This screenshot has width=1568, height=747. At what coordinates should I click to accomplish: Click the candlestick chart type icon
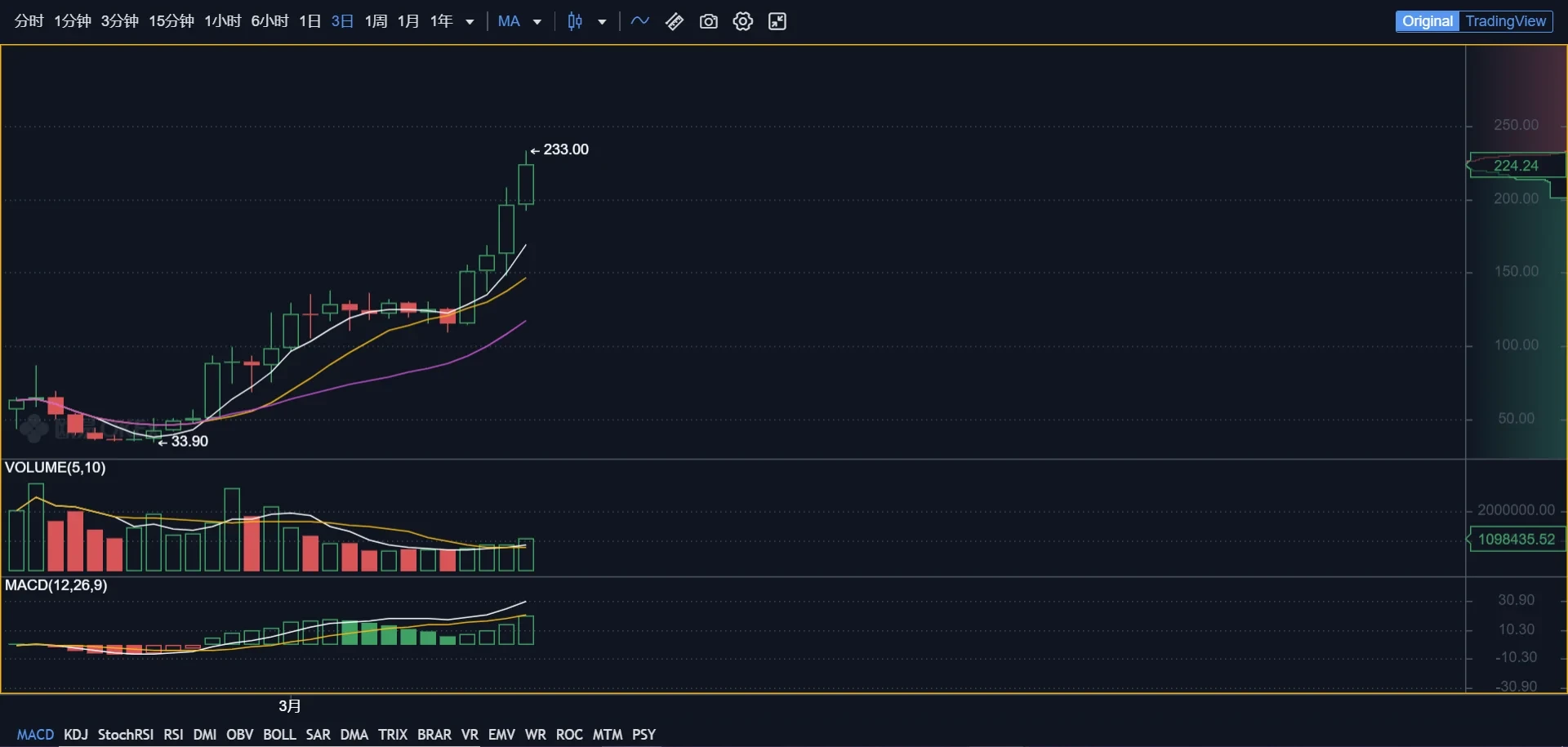tap(575, 21)
